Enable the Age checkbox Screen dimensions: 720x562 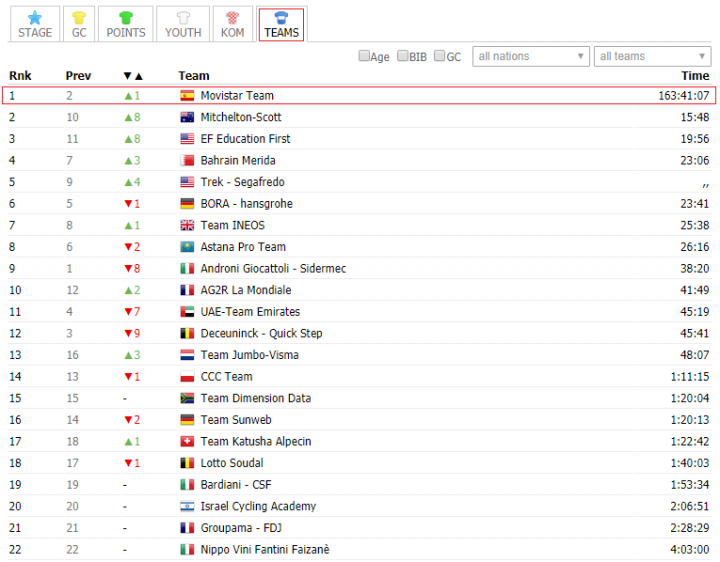[364, 56]
